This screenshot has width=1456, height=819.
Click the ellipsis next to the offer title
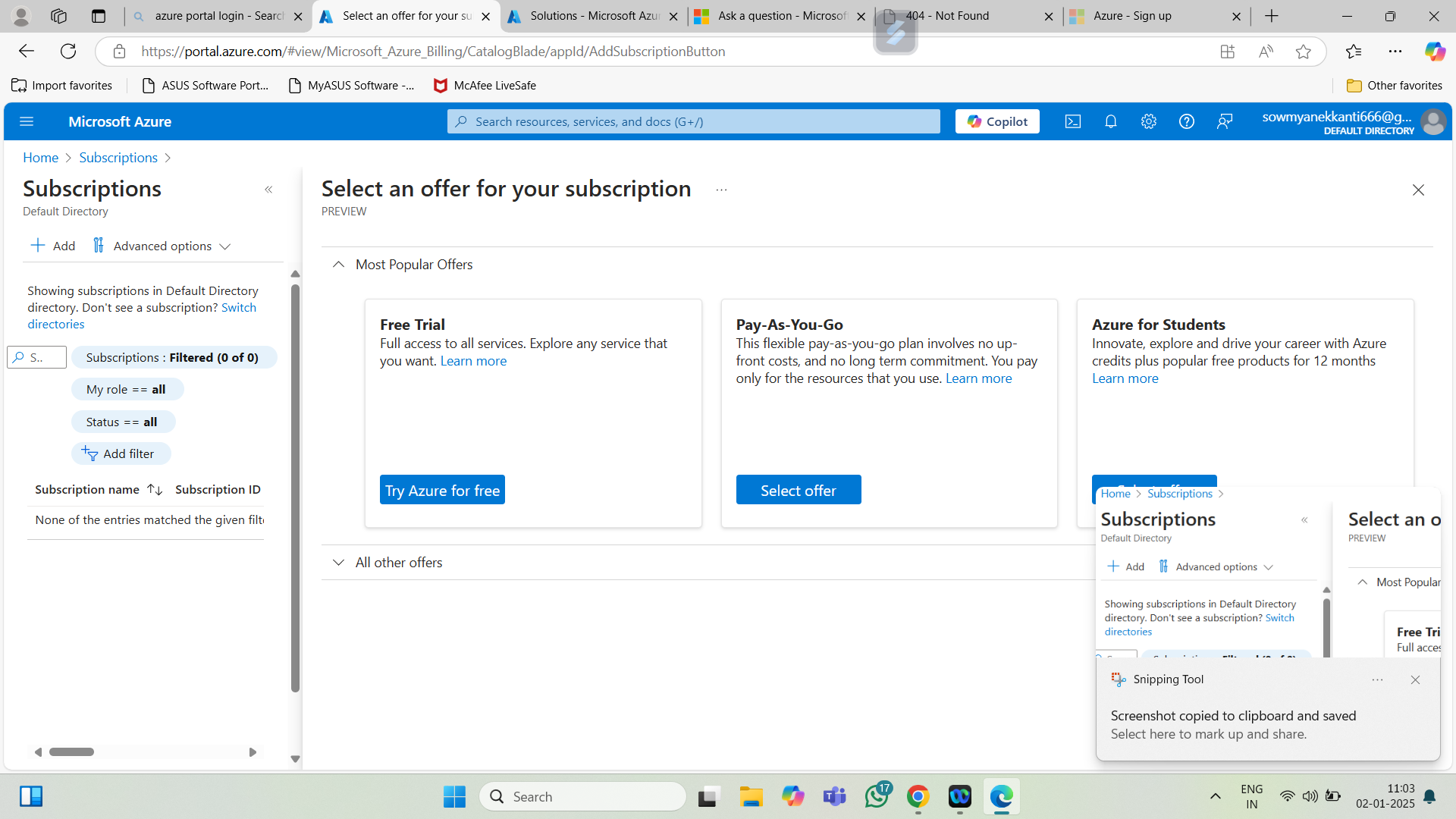click(x=721, y=190)
